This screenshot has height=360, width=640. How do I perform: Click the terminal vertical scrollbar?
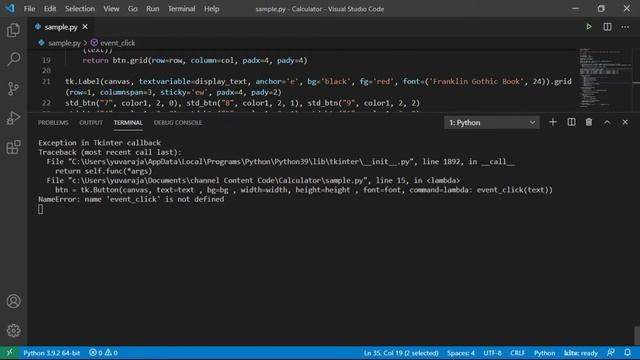point(637,335)
